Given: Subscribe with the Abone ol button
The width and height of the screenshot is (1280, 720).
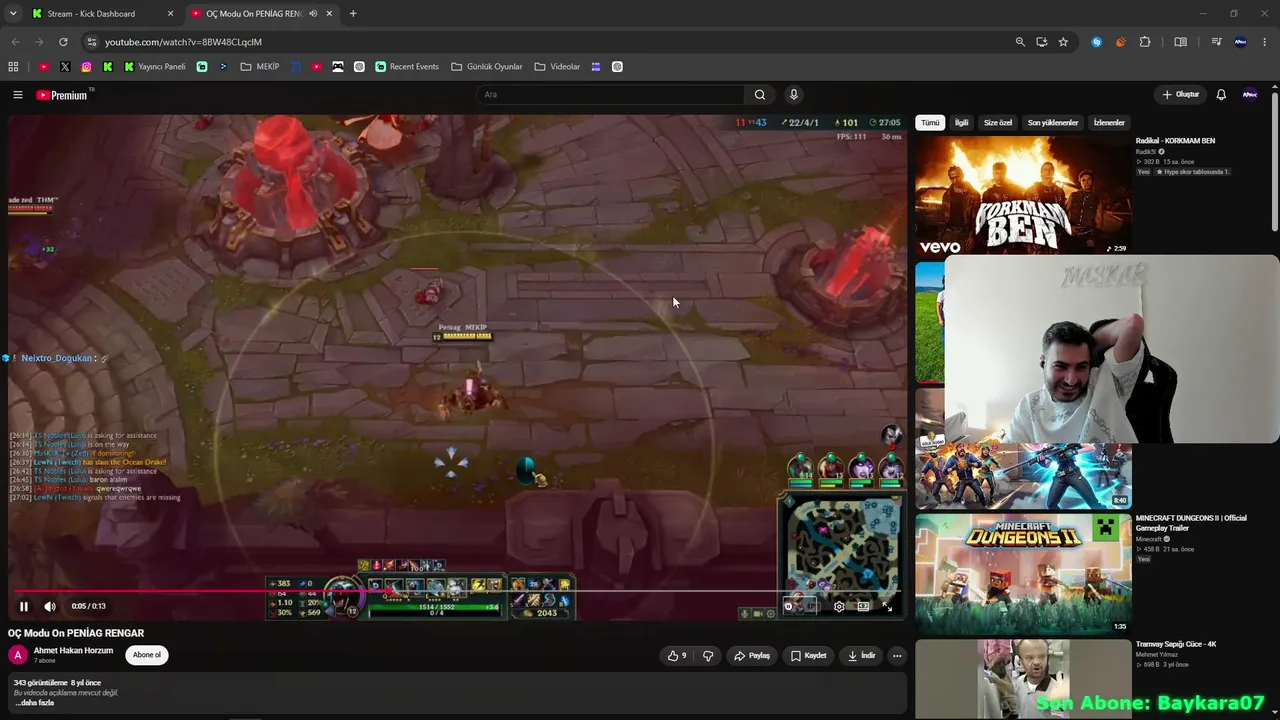Looking at the screenshot, I should [147, 655].
